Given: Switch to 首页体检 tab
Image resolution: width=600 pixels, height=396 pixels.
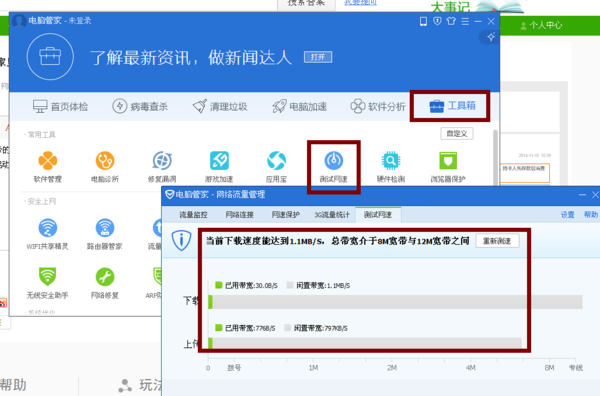Looking at the screenshot, I should click(60, 106).
